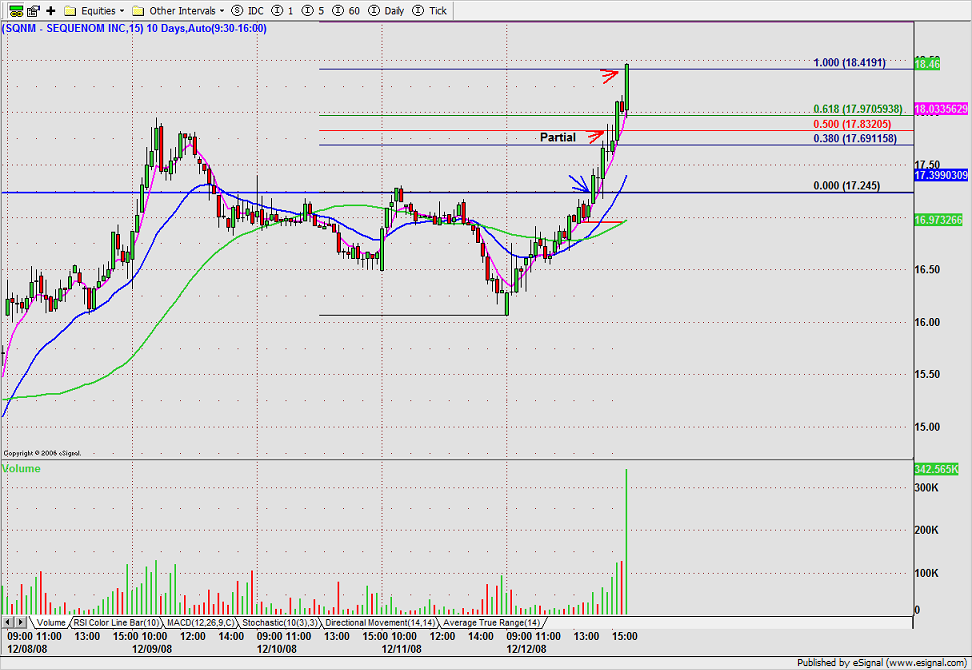The height and width of the screenshot is (670, 972).
Task: Select the IDC symbol button
Action: pos(247,11)
